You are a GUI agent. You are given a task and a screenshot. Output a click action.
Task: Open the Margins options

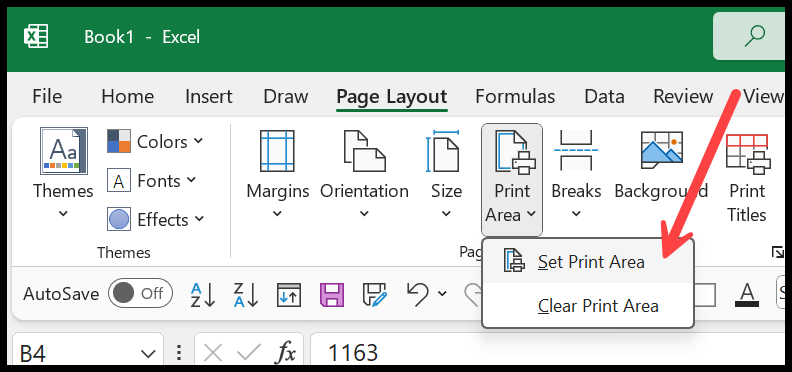pos(277,174)
